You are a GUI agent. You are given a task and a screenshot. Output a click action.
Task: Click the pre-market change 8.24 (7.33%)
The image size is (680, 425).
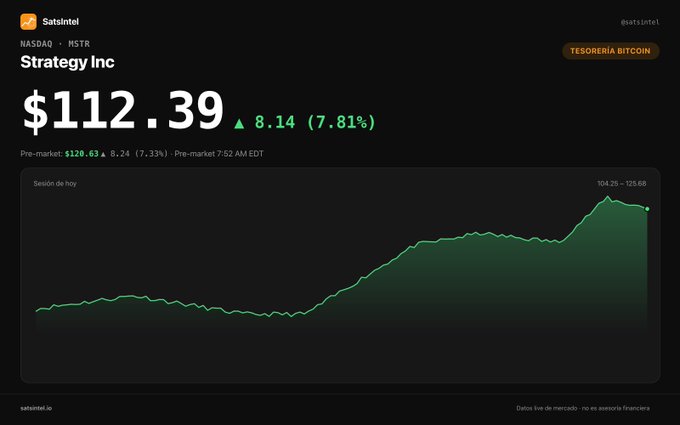(x=139, y=154)
